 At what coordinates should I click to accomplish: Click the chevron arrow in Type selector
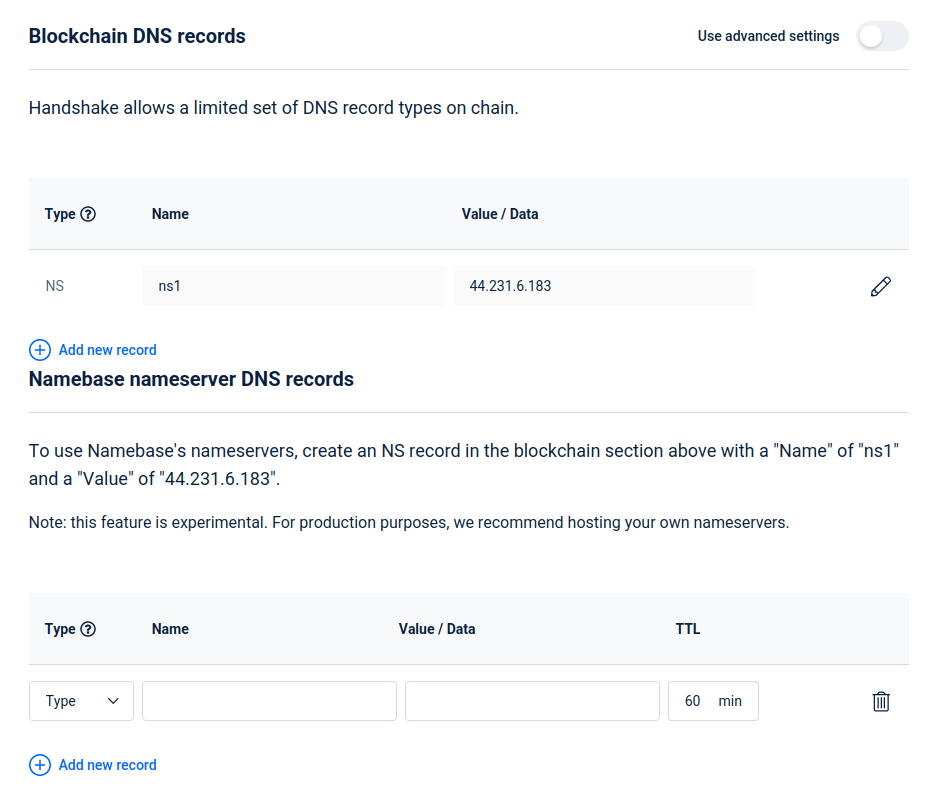click(x=113, y=701)
